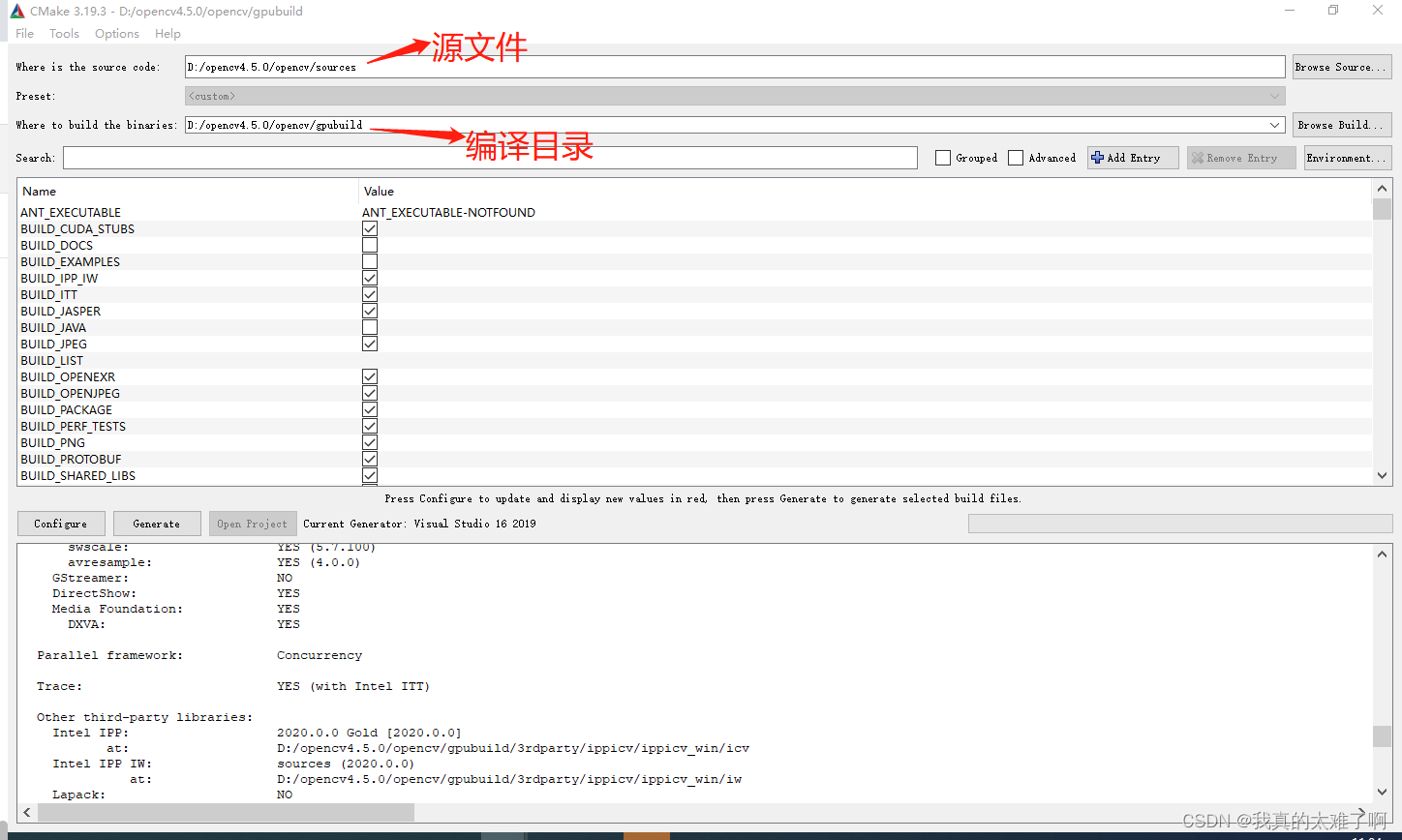Minimize the CMake window
This screenshot has height=840, width=1402.
(x=1289, y=10)
